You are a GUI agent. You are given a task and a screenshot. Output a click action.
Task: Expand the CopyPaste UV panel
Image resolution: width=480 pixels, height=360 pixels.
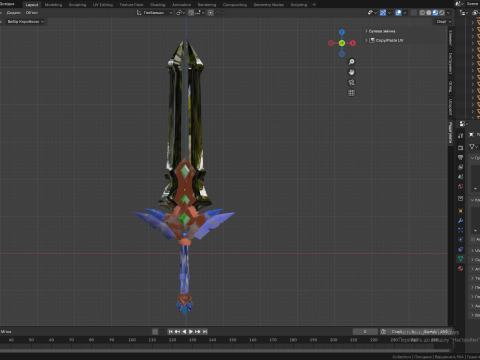pyautogui.click(x=366, y=40)
